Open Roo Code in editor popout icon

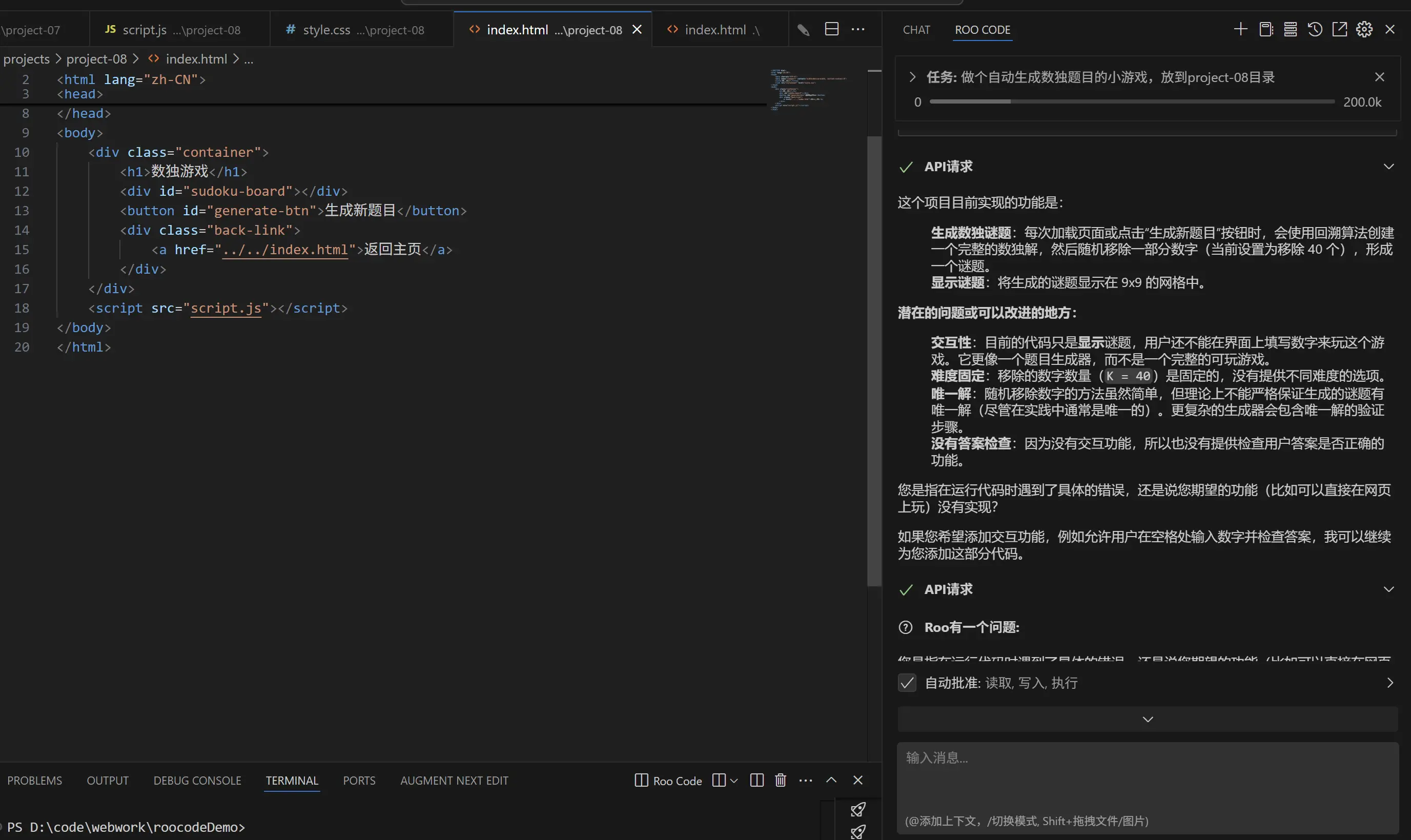(x=1340, y=29)
